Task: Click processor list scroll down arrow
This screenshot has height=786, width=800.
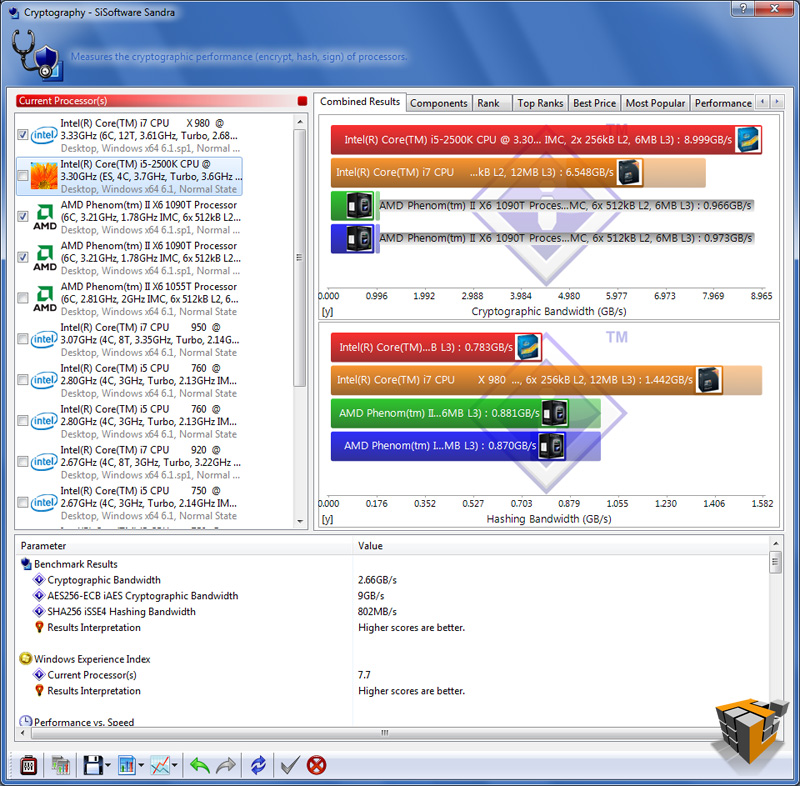Action: [300, 521]
